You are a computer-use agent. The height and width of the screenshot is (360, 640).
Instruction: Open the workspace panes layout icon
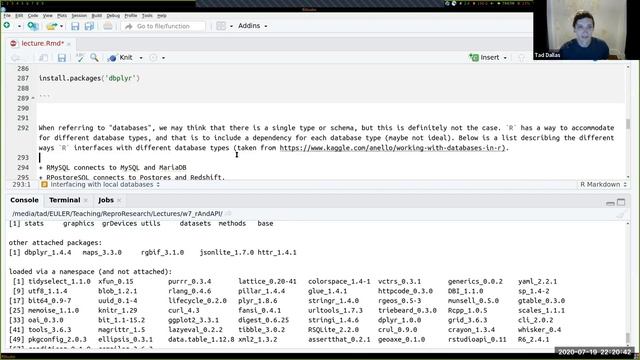pyautogui.click(x=221, y=26)
